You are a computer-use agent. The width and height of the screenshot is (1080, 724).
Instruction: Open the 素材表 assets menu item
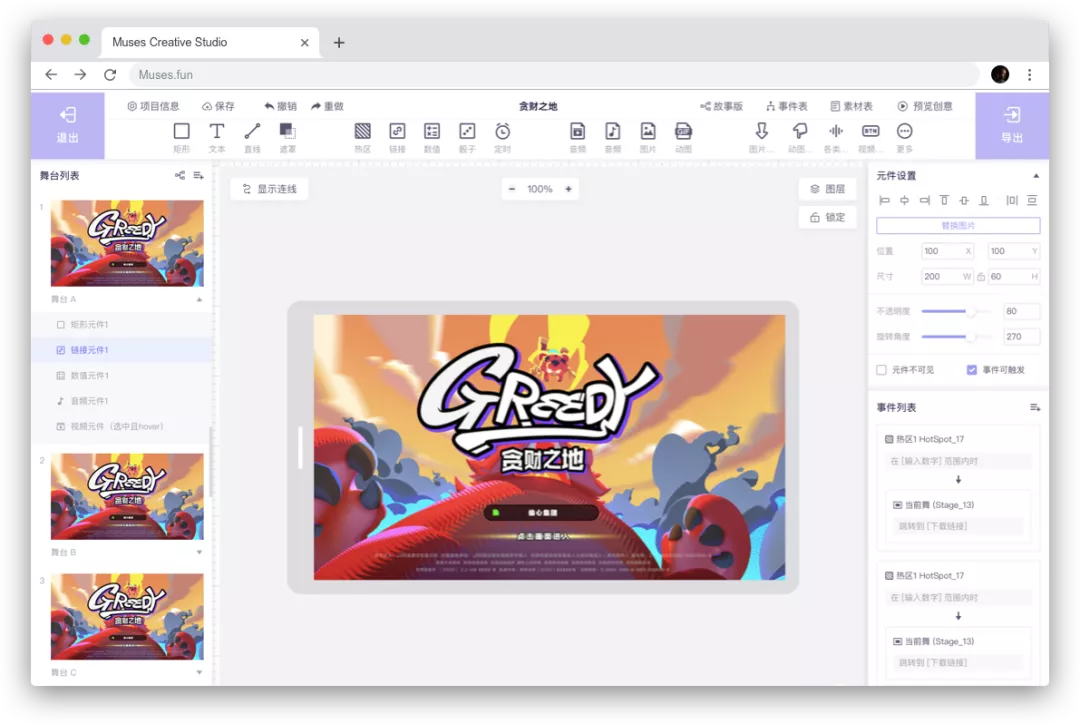pos(851,106)
